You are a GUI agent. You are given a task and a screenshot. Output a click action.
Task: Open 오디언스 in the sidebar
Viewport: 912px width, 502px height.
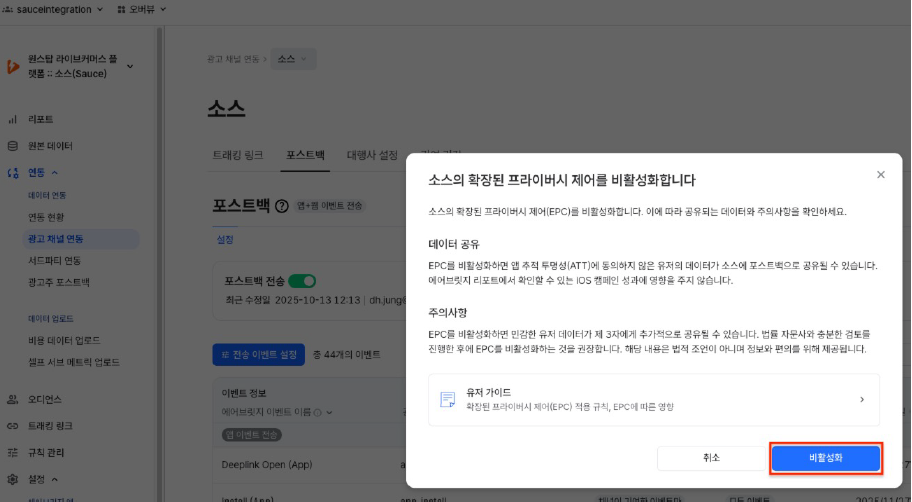45,400
